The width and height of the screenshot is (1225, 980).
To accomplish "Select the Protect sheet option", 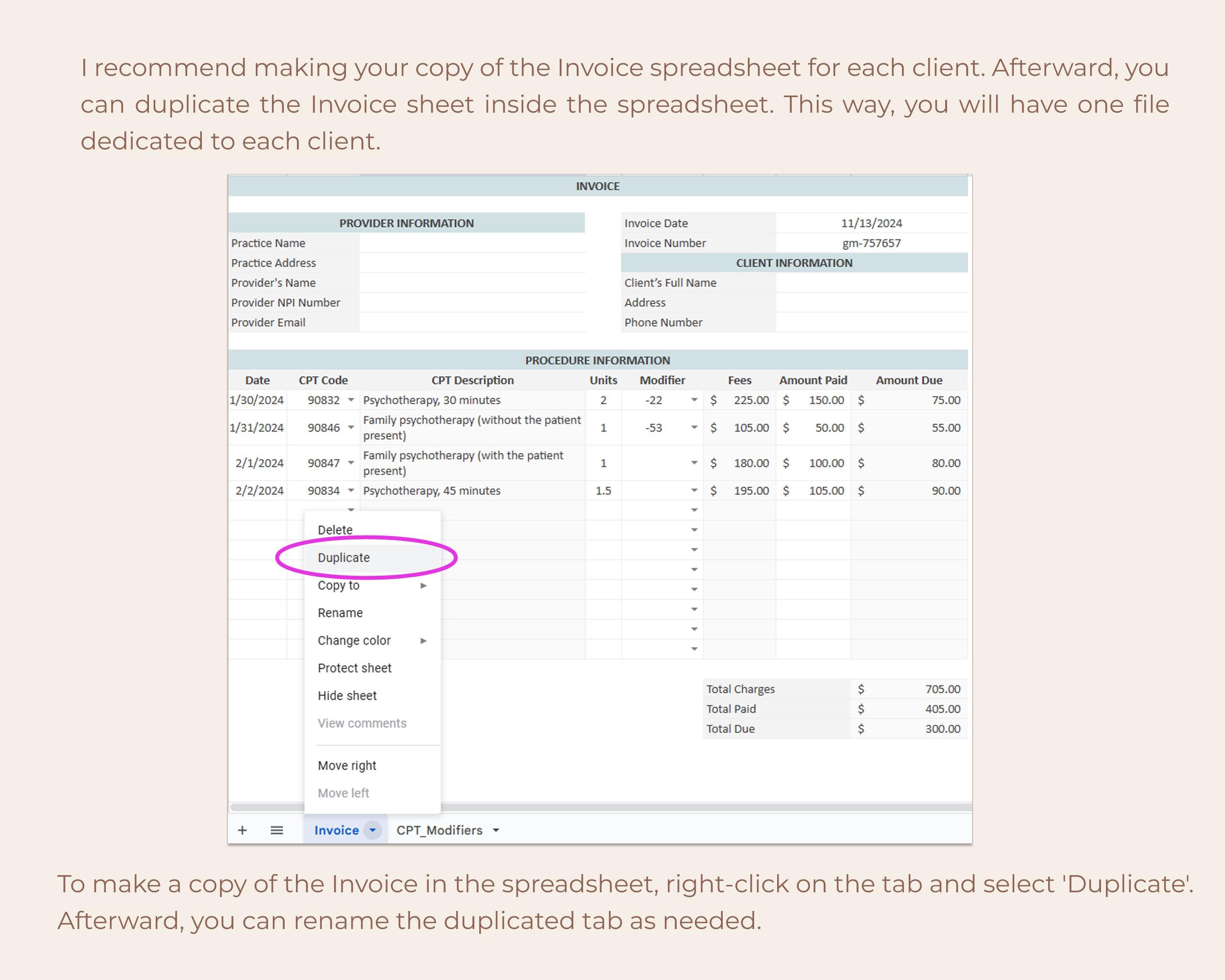I will pyautogui.click(x=354, y=667).
